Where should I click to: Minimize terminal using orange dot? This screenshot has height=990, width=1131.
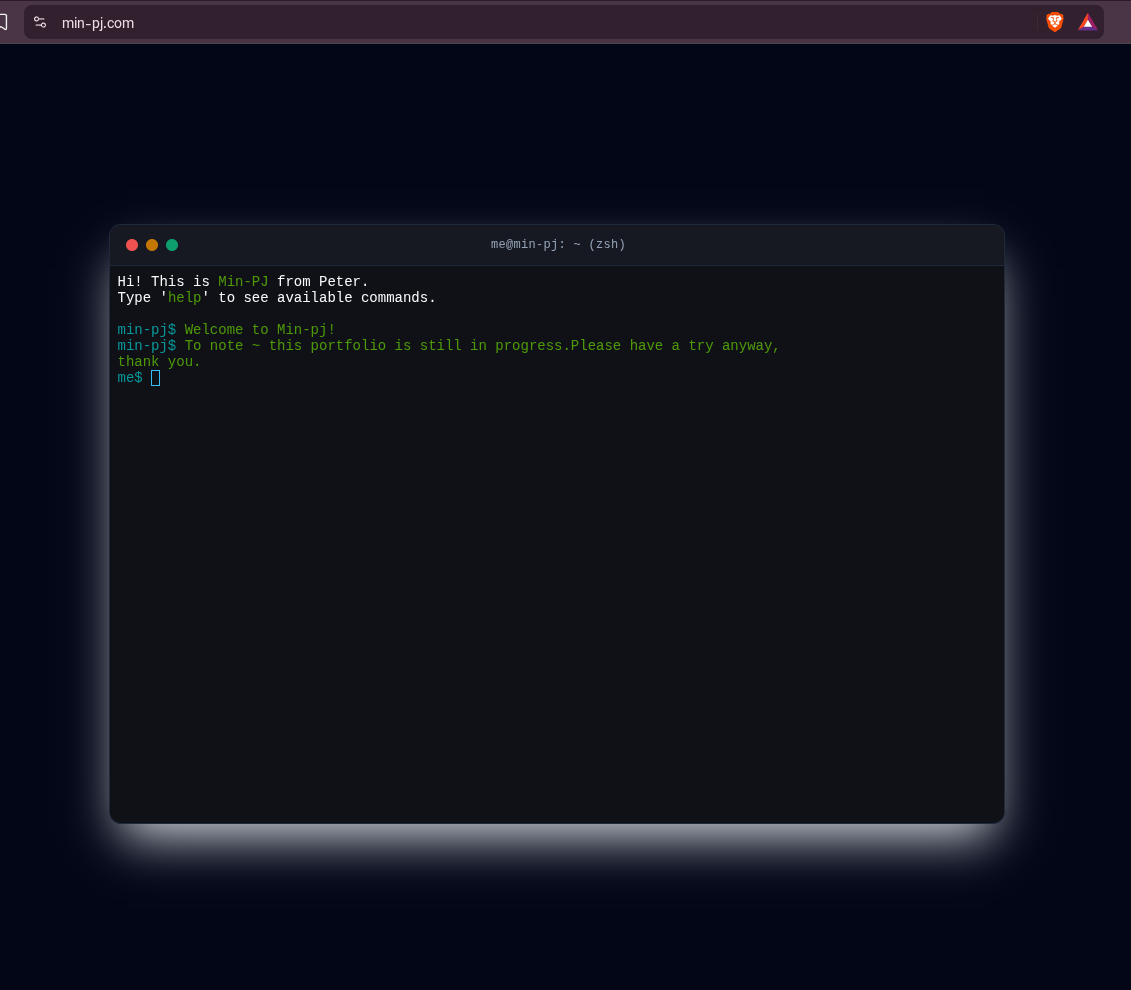pos(152,245)
